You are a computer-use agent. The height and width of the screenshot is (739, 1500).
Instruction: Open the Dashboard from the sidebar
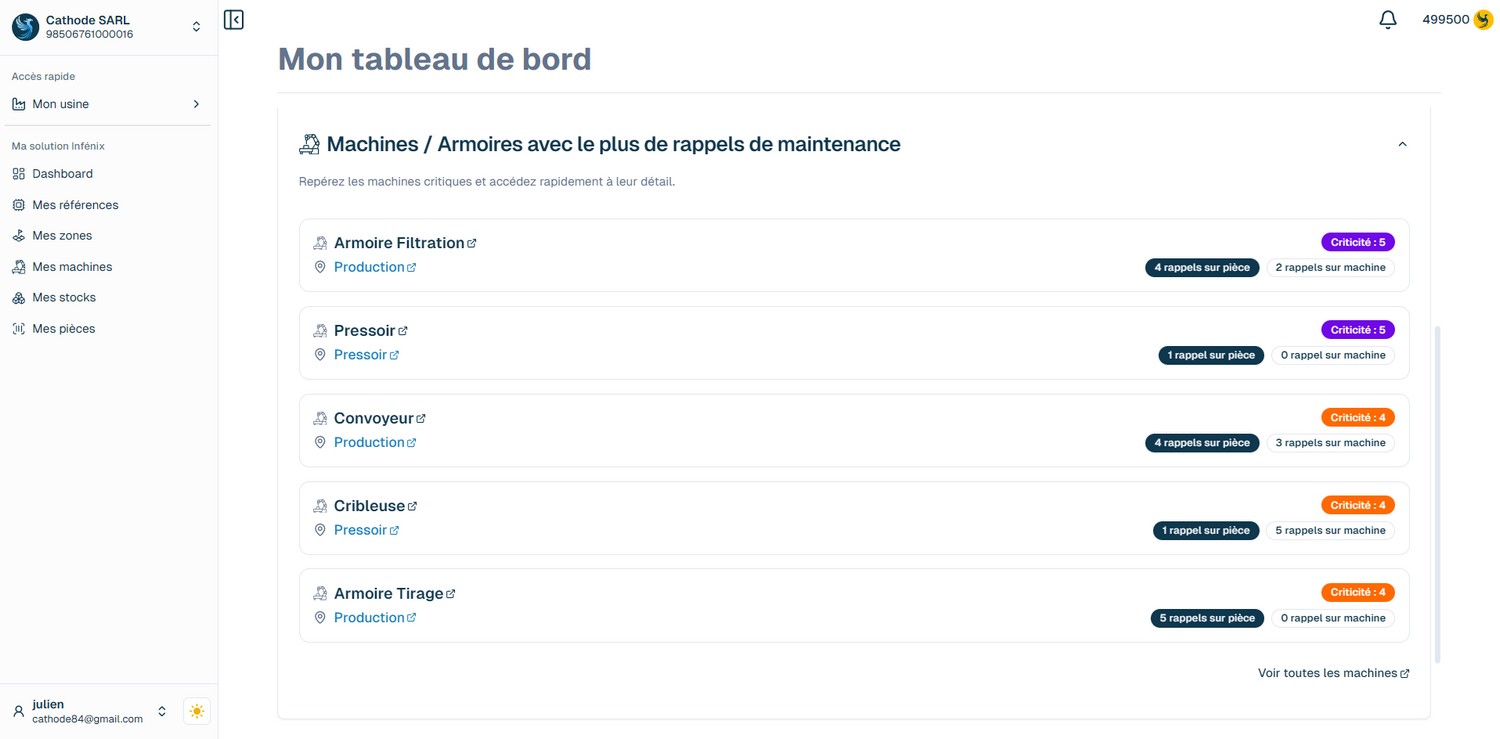tap(63, 173)
